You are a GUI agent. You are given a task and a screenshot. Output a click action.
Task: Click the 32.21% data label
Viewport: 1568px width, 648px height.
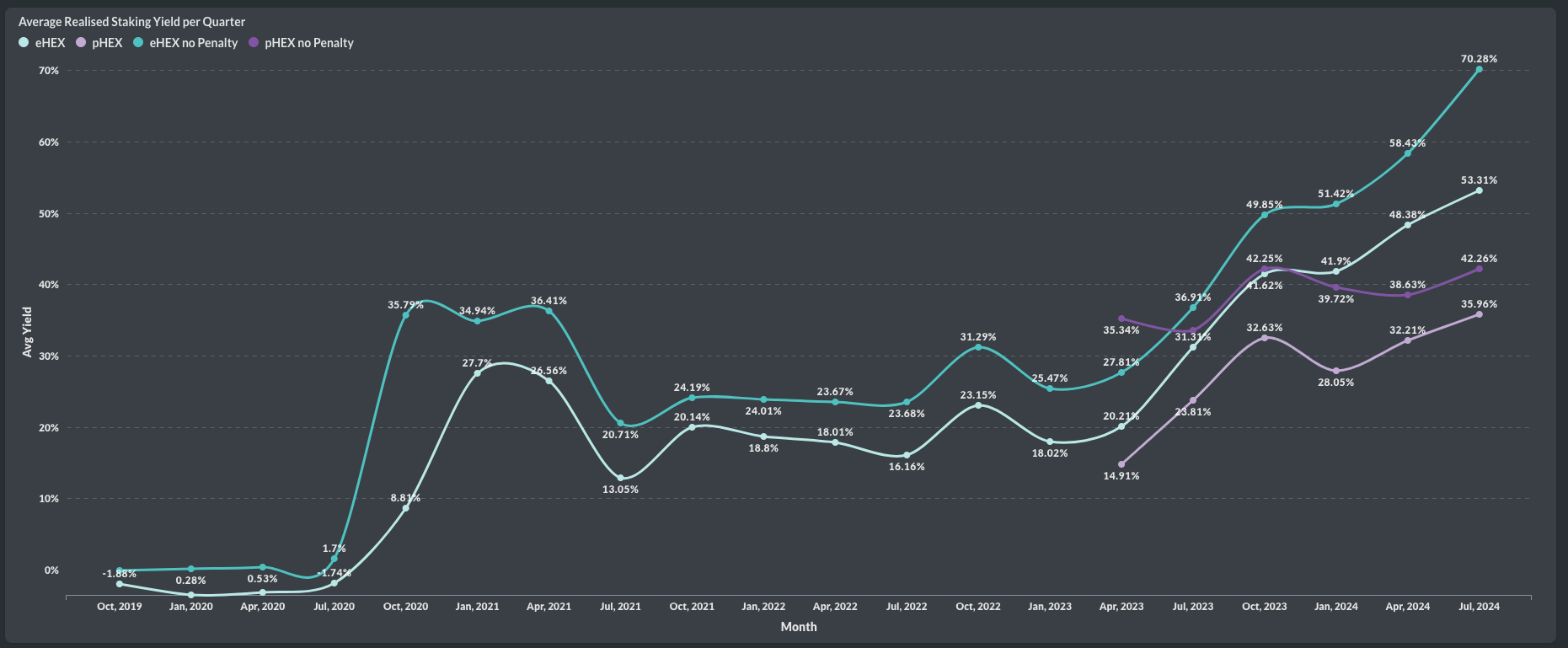pos(1408,330)
